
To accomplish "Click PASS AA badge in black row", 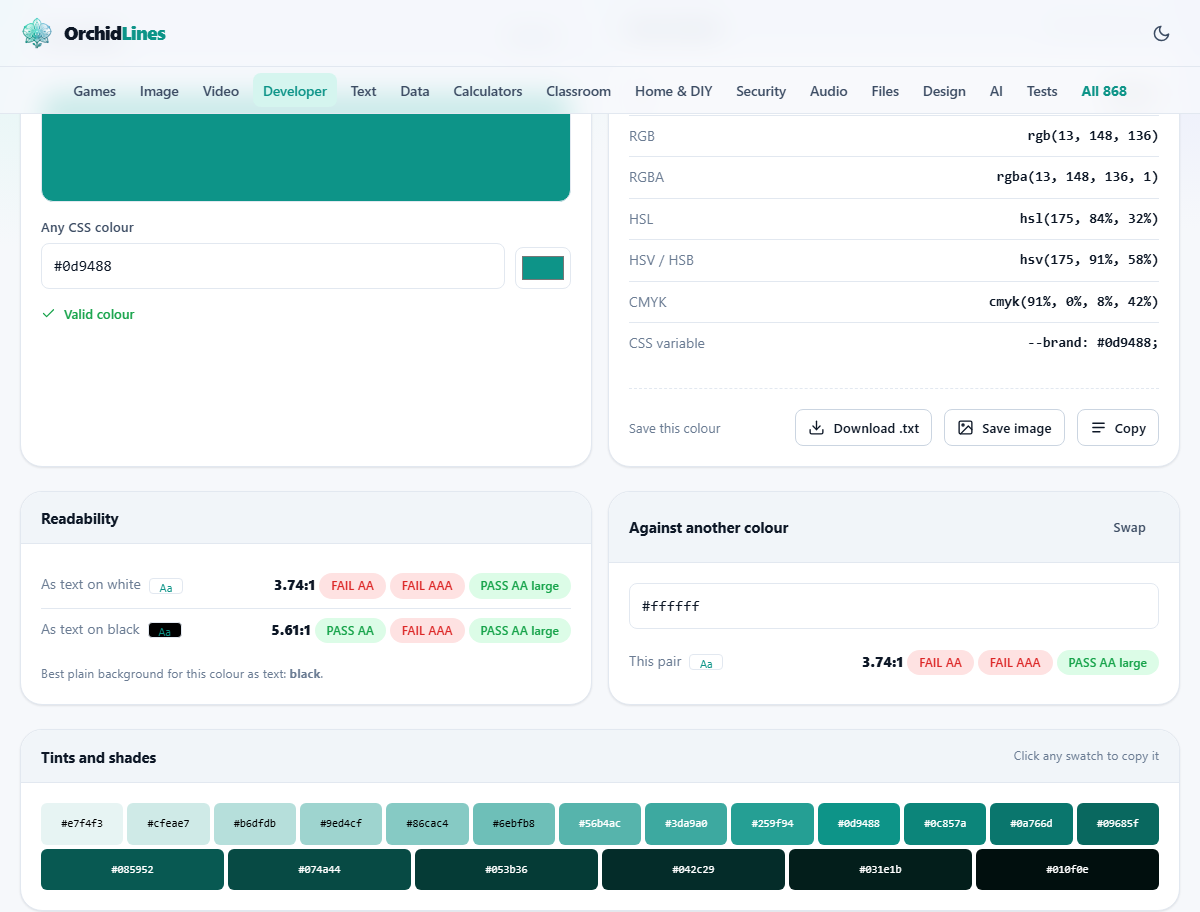I will 350,631.
